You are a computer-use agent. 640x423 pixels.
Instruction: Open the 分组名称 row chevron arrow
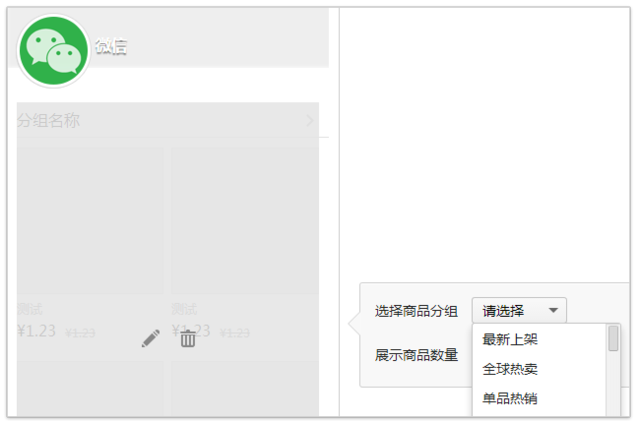(309, 120)
